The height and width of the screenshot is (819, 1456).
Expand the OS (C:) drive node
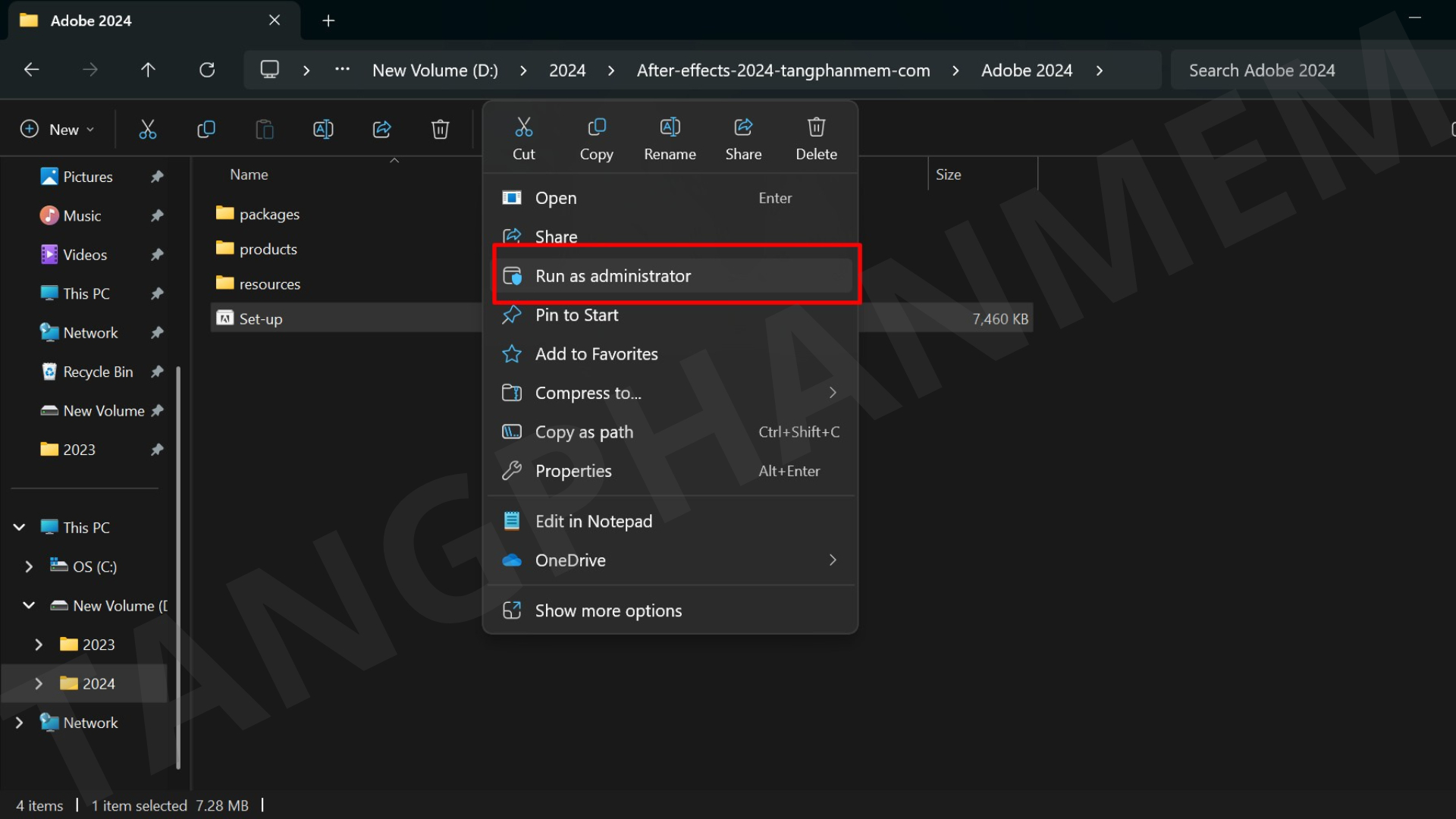click(29, 566)
